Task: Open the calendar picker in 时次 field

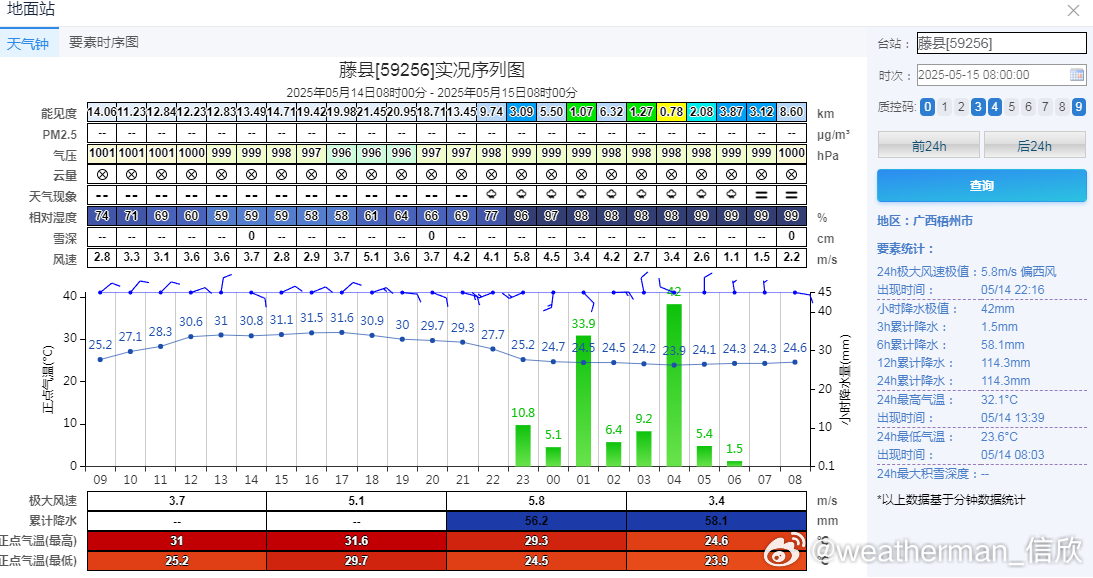Action: pos(1076,75)
